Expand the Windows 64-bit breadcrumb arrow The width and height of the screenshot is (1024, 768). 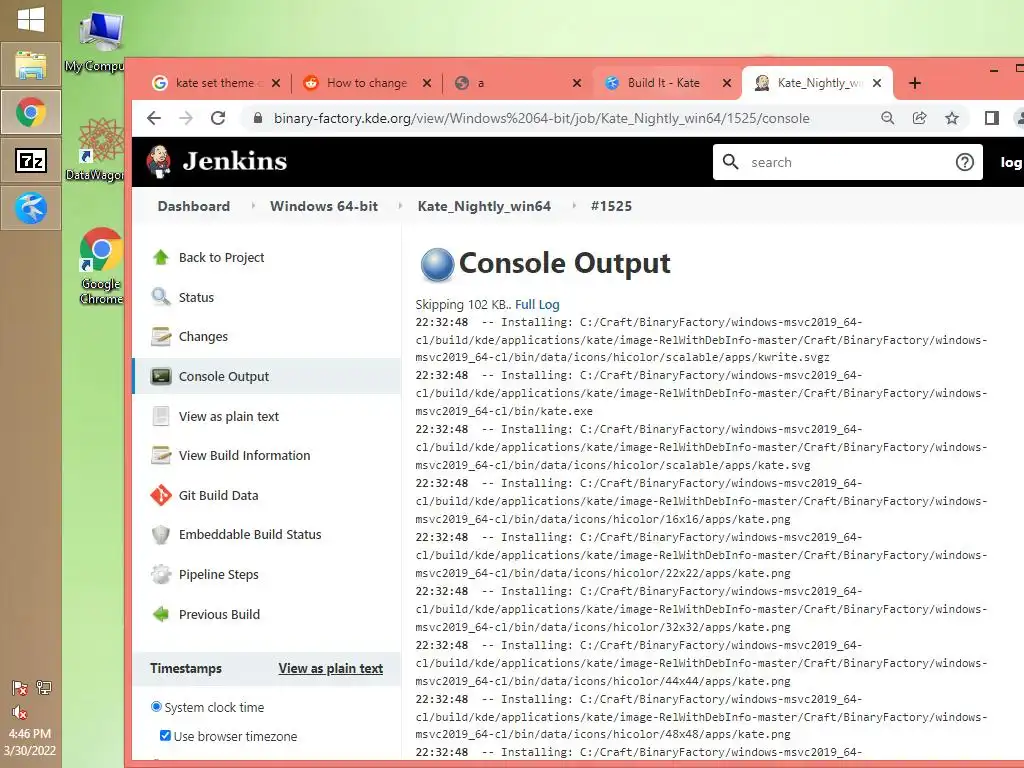tap(400, 206)
